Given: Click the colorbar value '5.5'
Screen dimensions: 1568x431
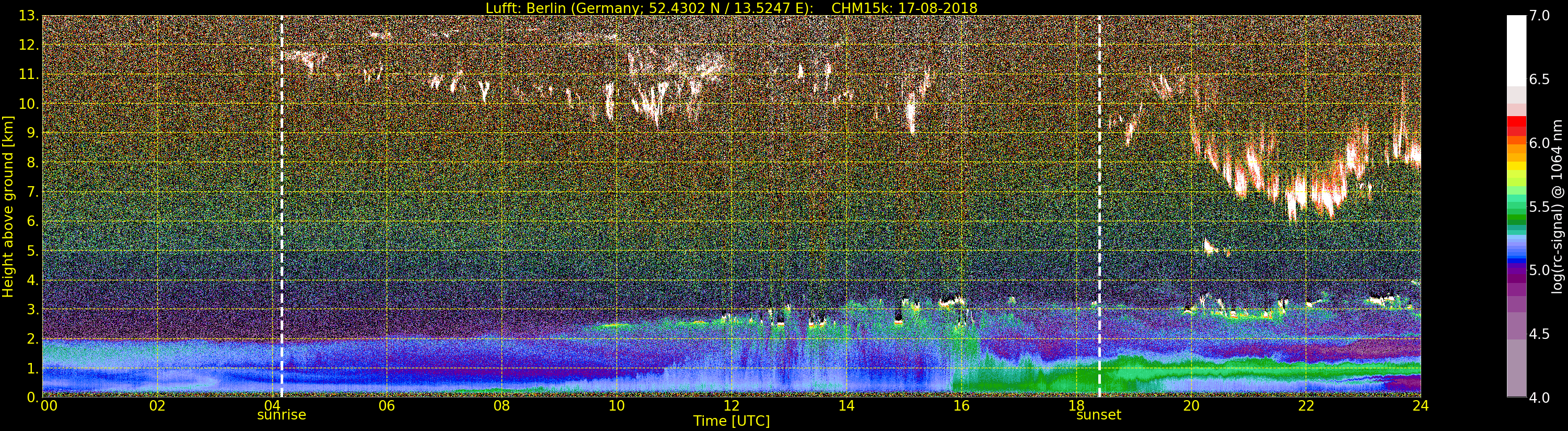Looking at the screenshot, I should (x=1539, y=207).
